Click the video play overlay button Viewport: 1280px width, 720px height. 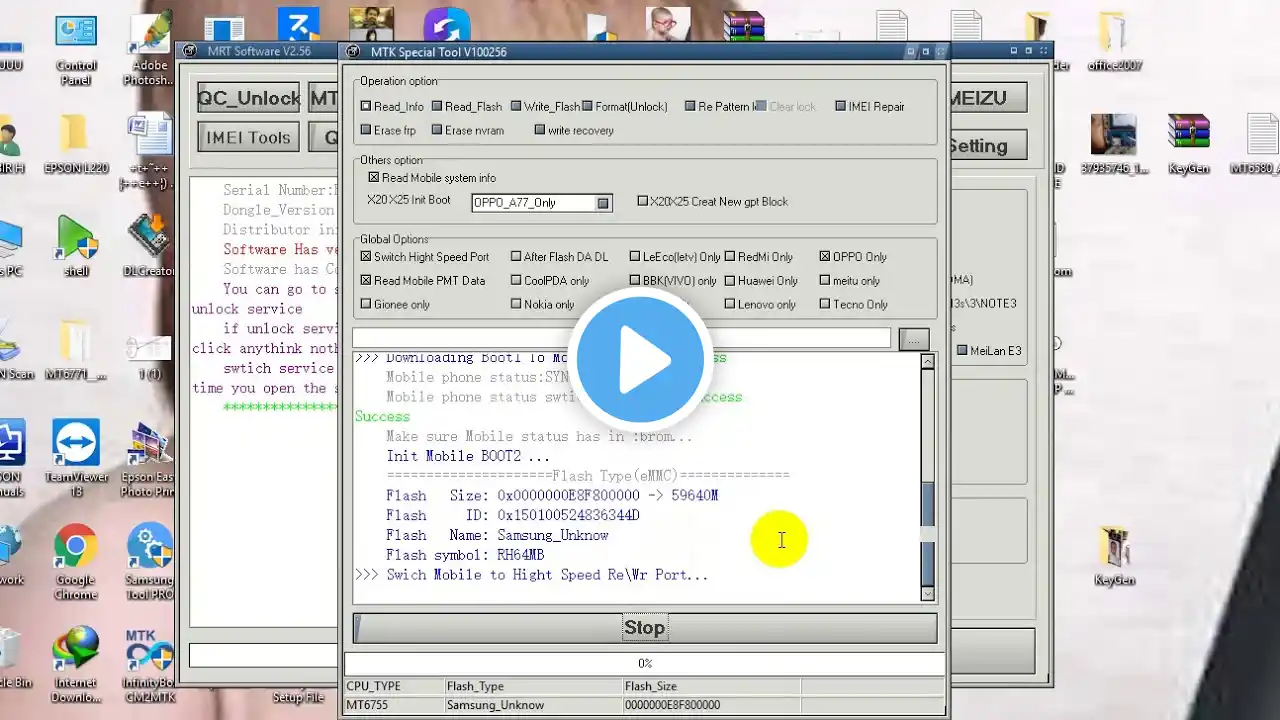[x=640, y=360]
